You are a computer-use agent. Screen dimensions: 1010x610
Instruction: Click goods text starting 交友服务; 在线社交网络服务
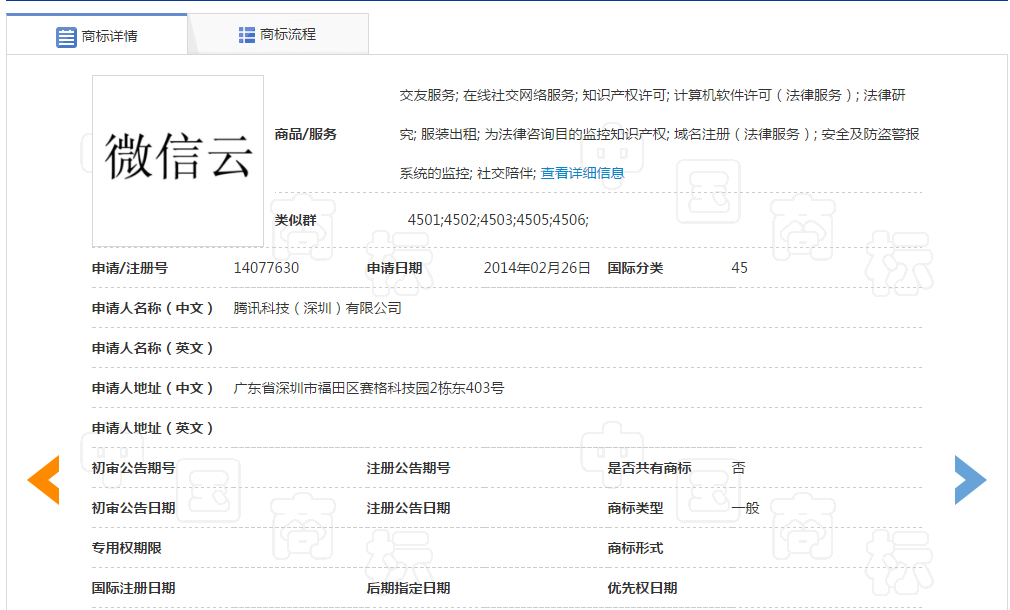(x=659, y=134)
